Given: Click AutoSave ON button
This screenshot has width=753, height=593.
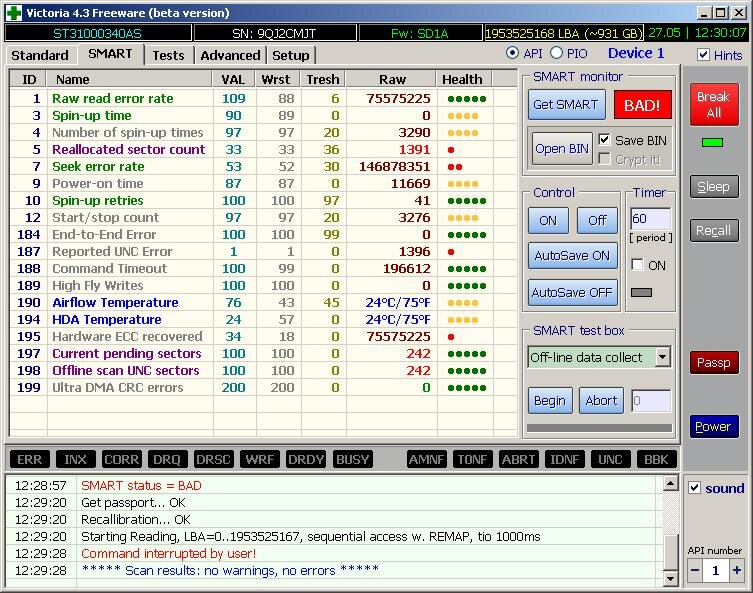Looking at the screenshot, I should click(572, 256).
